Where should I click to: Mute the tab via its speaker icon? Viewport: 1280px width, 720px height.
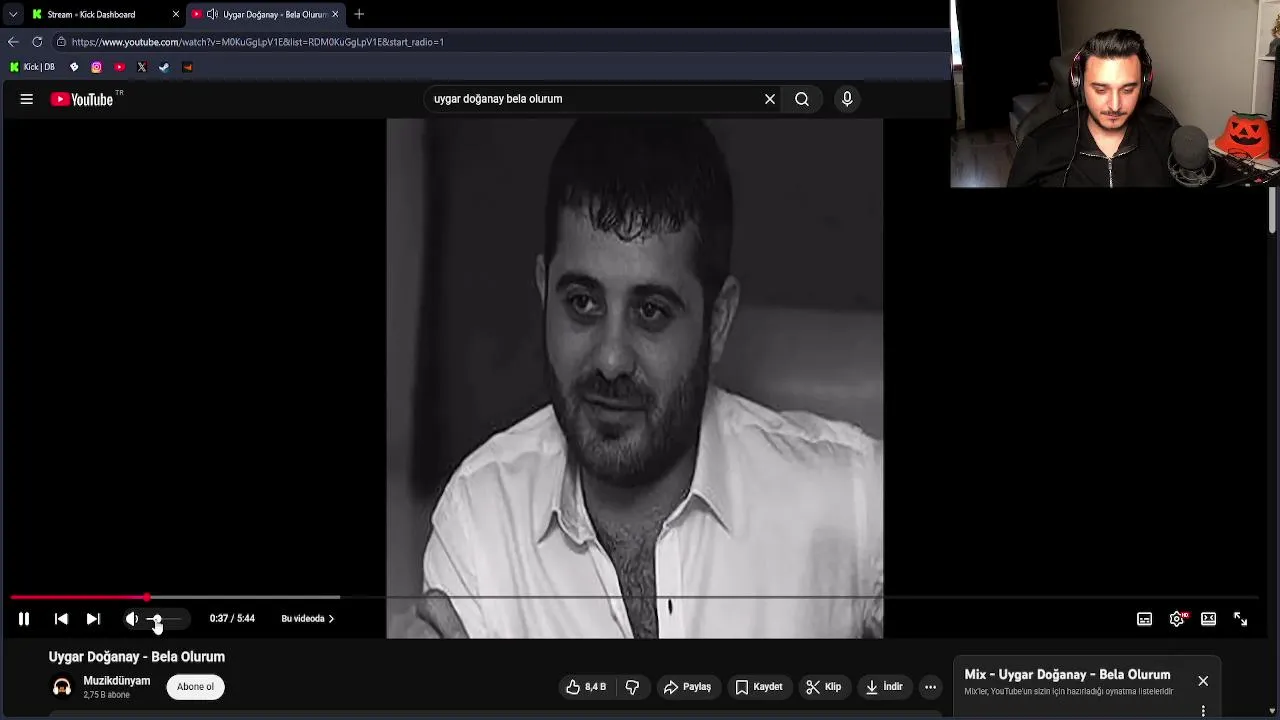(x=212, y=14)
